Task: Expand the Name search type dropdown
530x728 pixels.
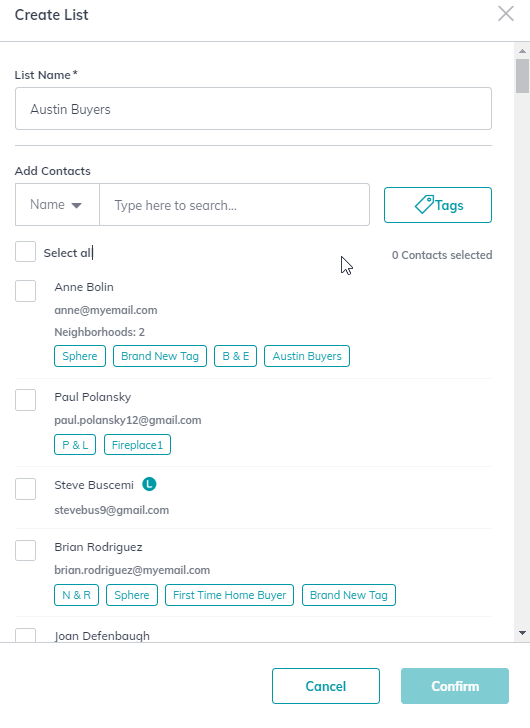Action: [x=57, y=205]
